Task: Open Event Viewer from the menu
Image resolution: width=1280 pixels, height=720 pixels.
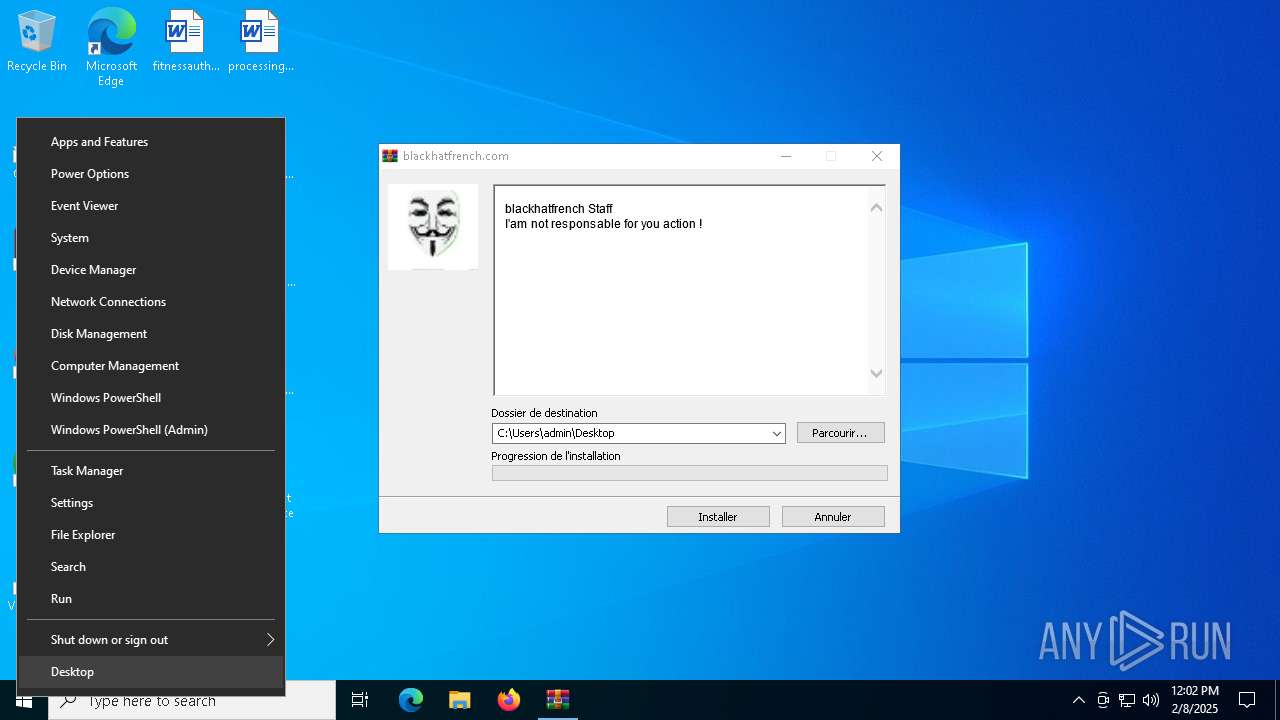Action: (151, 206)
